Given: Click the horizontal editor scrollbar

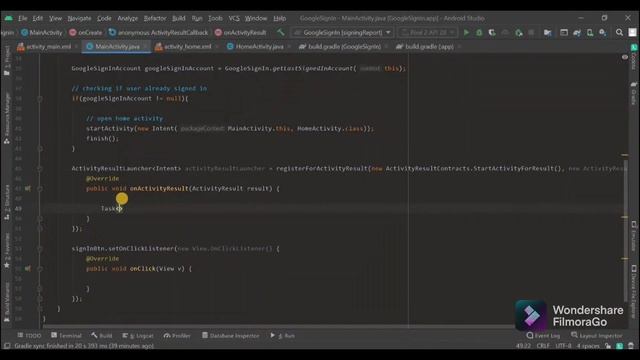Looking at the screenshot, I should 278,327.
